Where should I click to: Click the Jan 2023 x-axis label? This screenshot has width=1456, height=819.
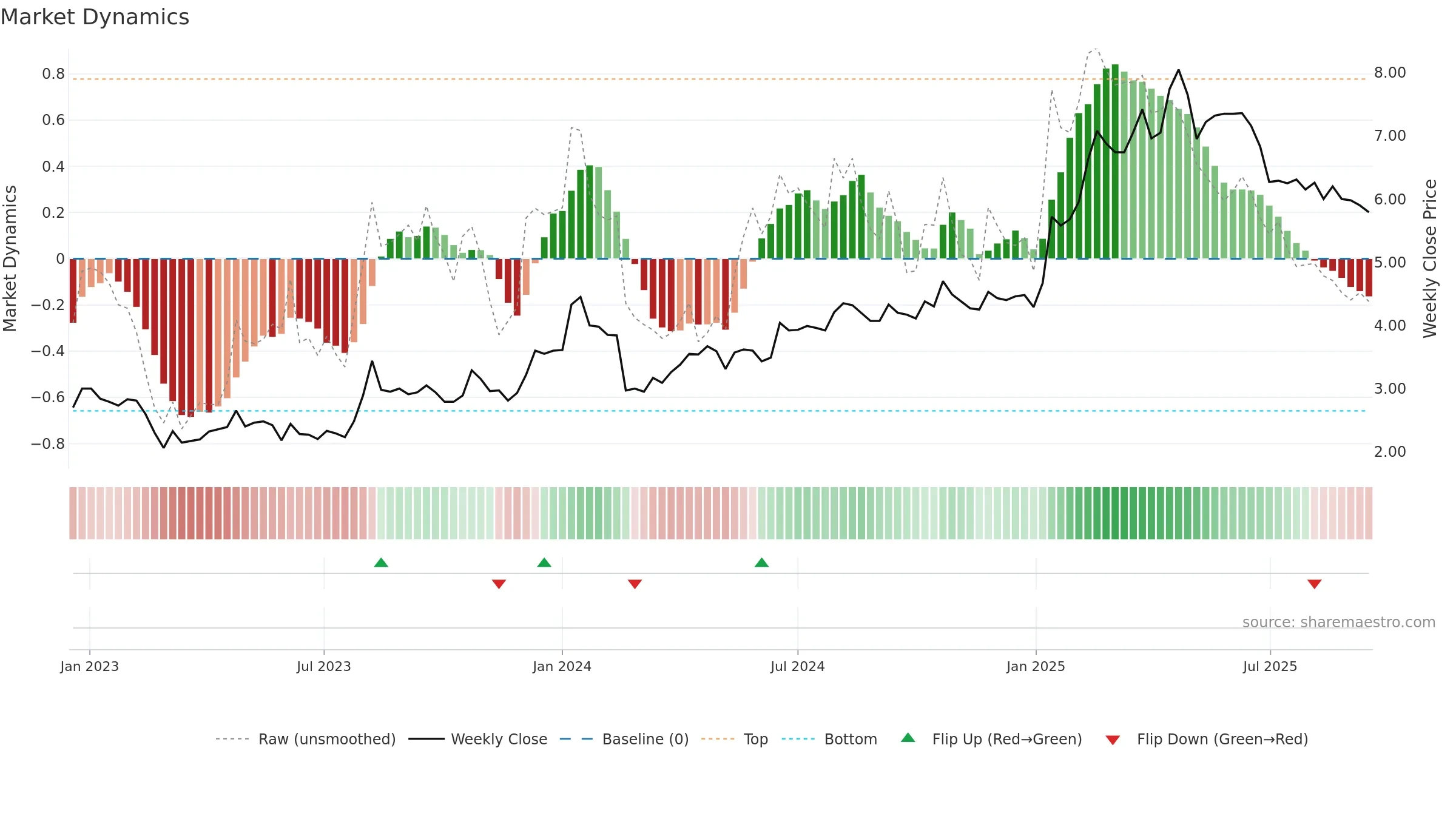coord(89,666)
